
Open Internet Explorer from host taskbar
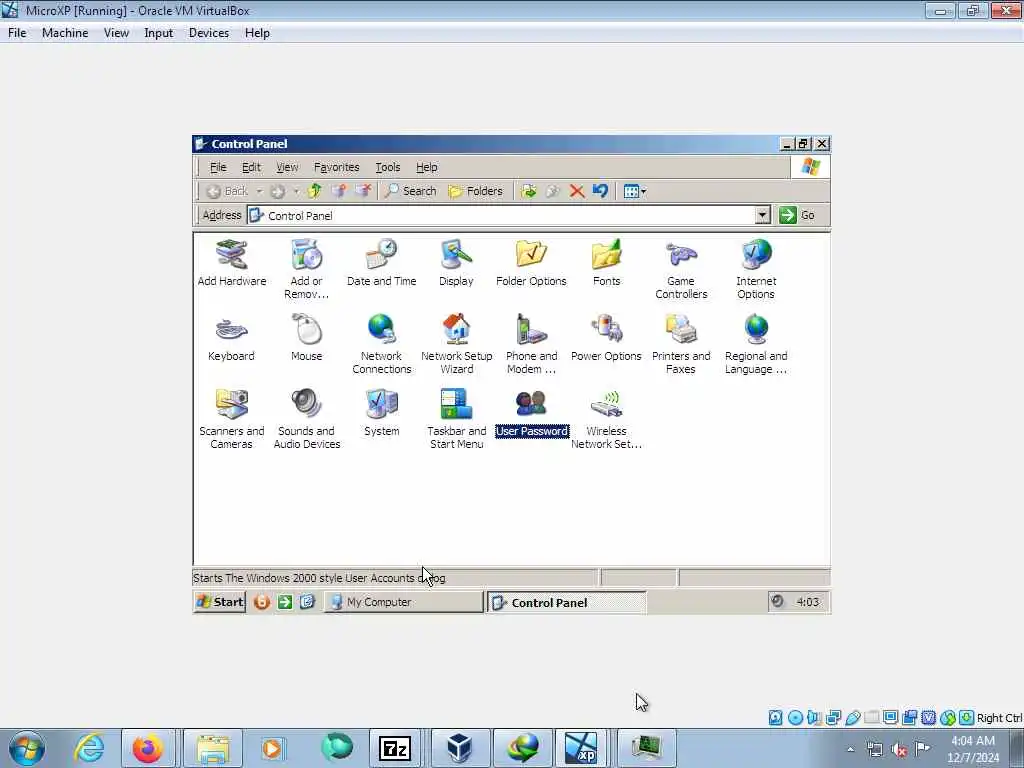(x=89, y=748)
